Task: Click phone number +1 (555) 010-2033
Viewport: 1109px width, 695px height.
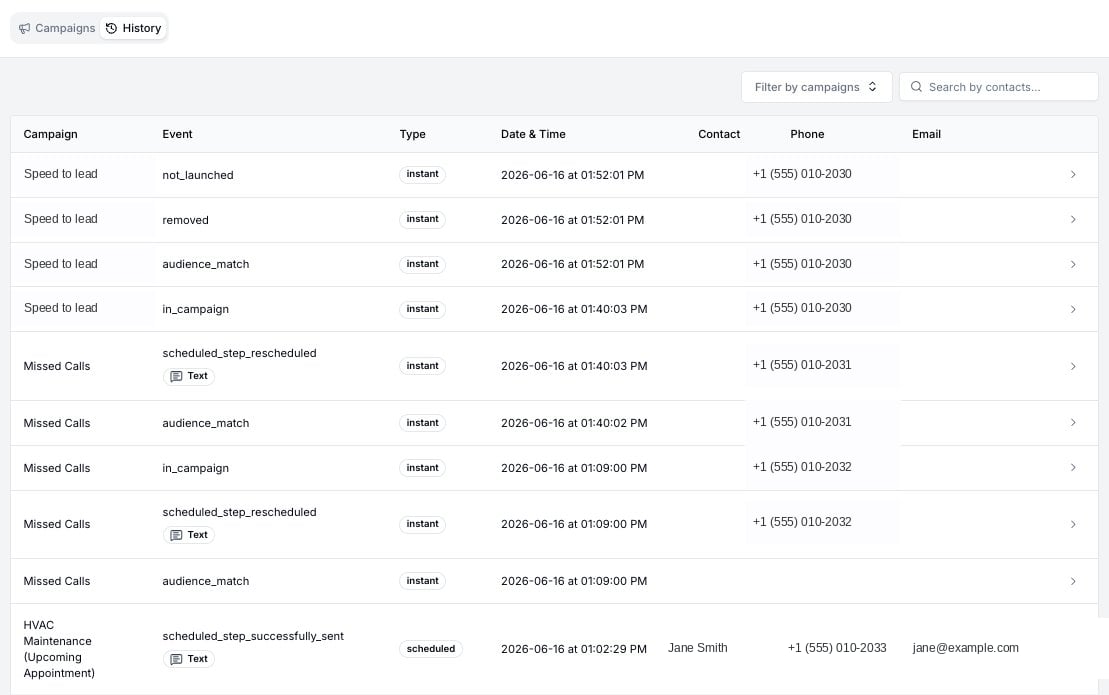Action: [837, 648]
